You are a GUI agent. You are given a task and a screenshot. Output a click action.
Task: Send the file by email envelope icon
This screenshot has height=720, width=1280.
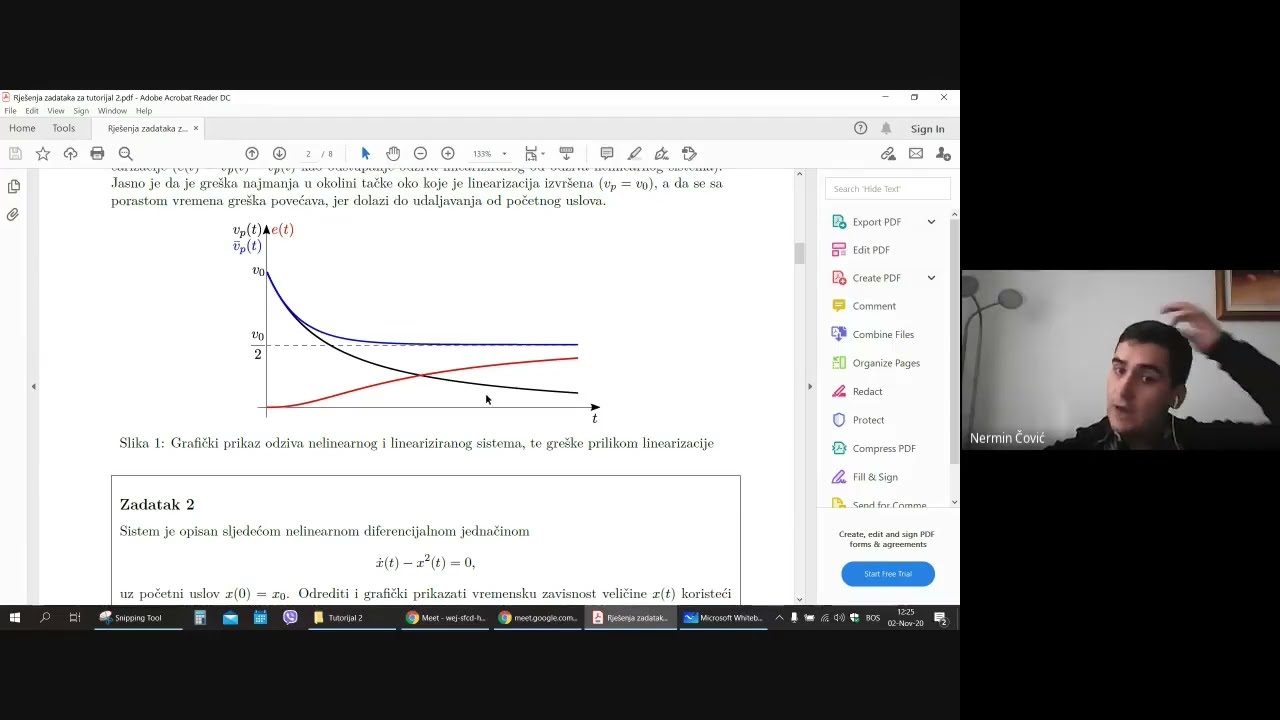click(x=916, y=153)
